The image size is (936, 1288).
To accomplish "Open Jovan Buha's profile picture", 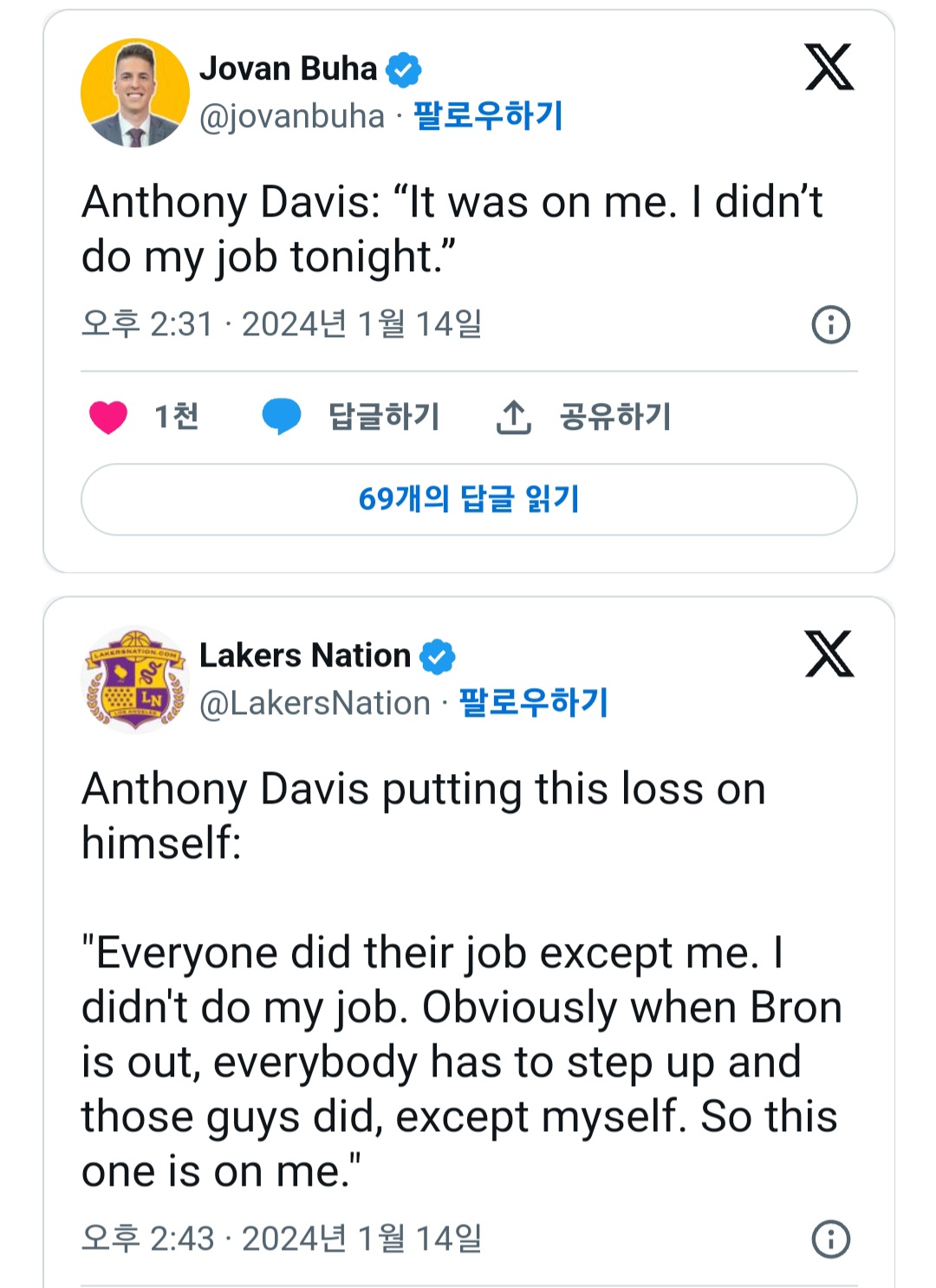I will [135, 93].
